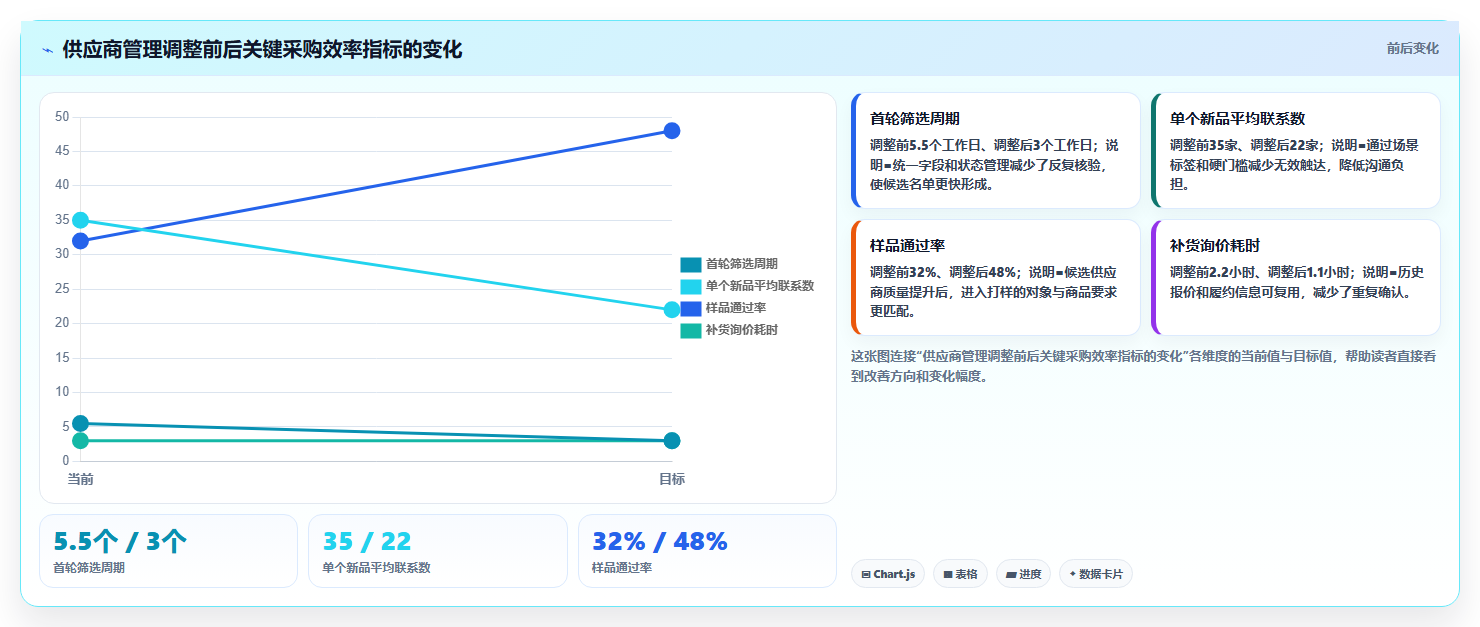1480x627 pixels.
Task: Click the 5.5个 / 3个 stat card
Action: (168, 551)
